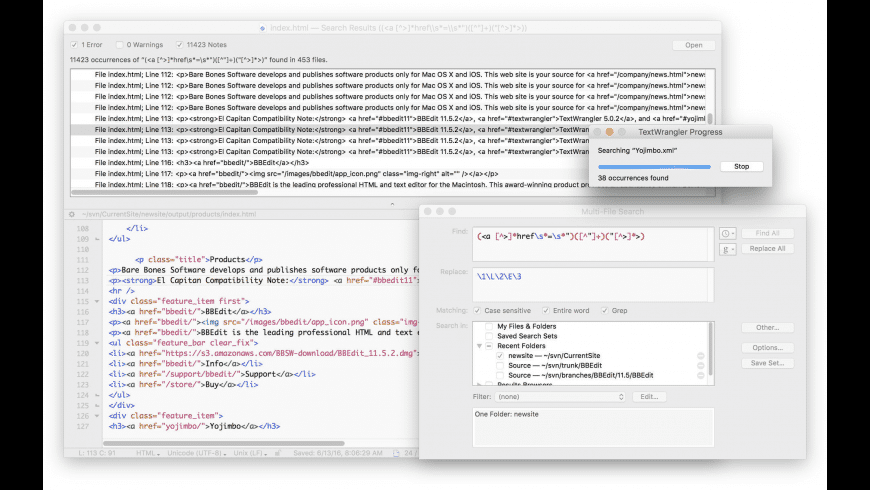This screenshot has width=870, height=490.
Task: Click the blue search progress bar
Action: 654,166
